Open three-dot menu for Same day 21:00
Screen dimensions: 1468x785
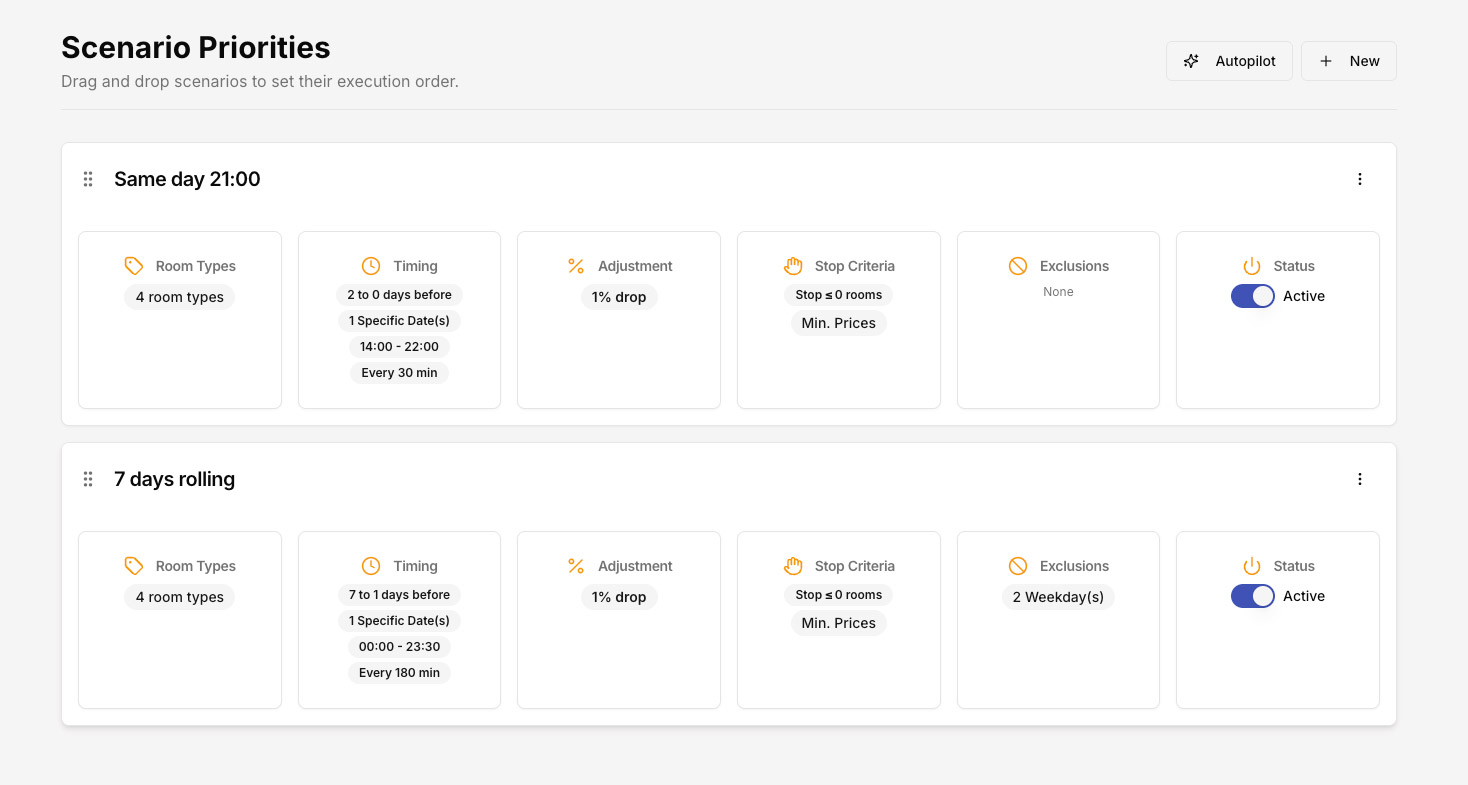(1359, 179)
